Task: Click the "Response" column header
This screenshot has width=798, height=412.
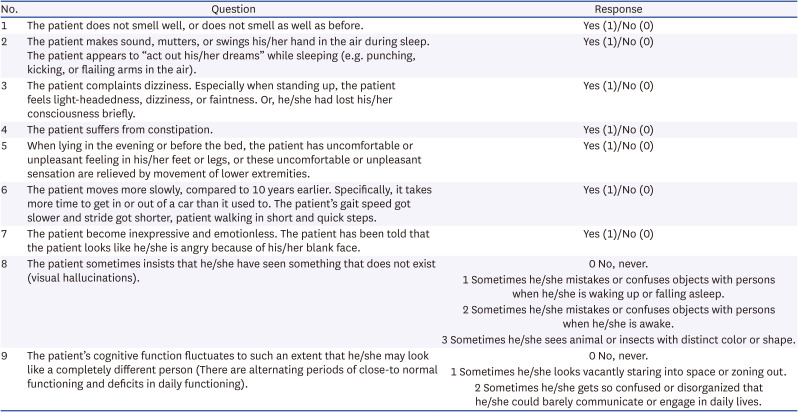Action: [x=617, y=7]
